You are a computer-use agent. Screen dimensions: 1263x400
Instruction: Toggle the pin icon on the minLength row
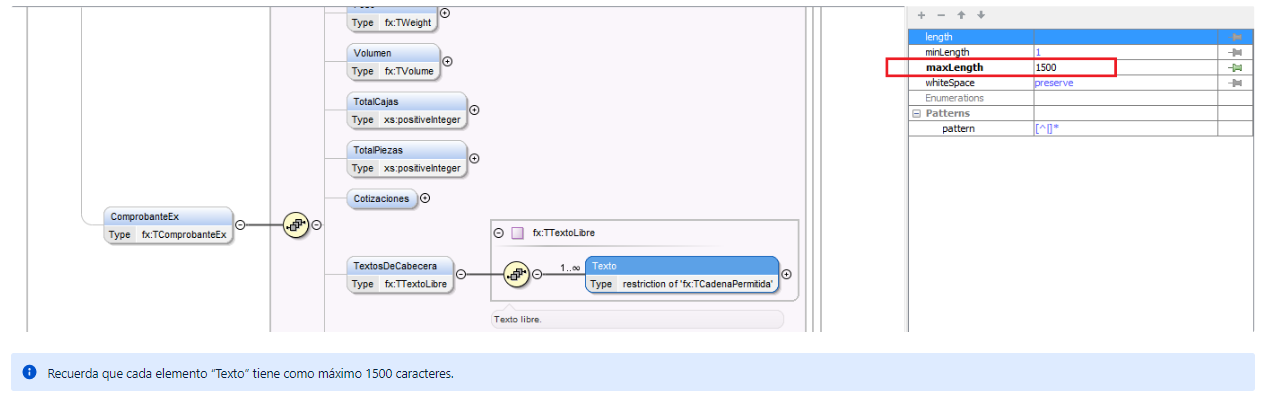click(x=1236, y=52)
